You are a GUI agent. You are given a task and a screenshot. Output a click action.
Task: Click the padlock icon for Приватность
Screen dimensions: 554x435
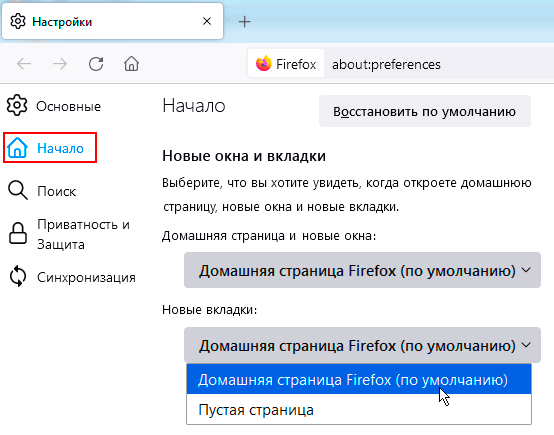[x=18, y=233]
